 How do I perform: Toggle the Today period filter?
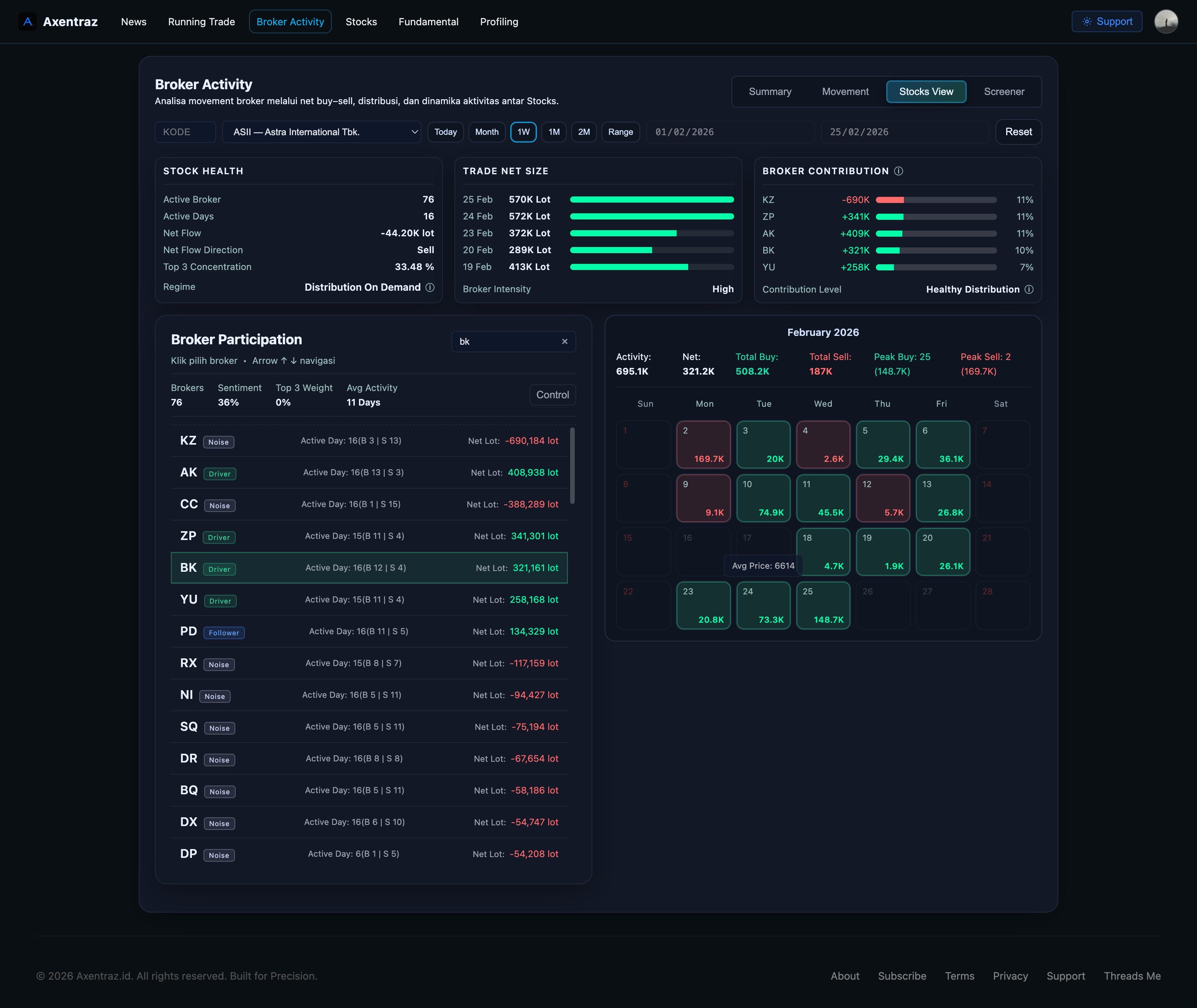click(x=445, y=132)
